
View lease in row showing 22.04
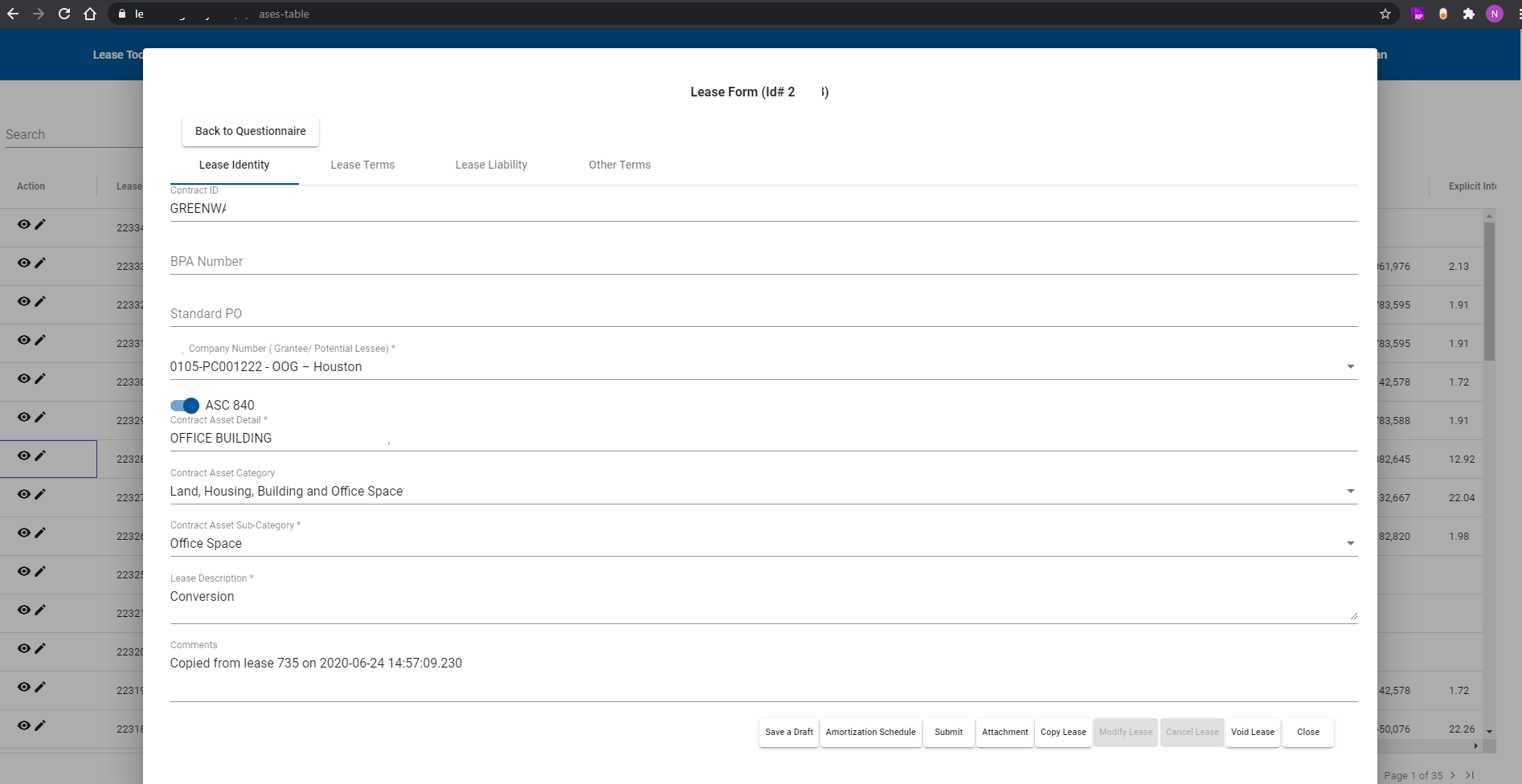pyautogui.click(x=24, y=494)
